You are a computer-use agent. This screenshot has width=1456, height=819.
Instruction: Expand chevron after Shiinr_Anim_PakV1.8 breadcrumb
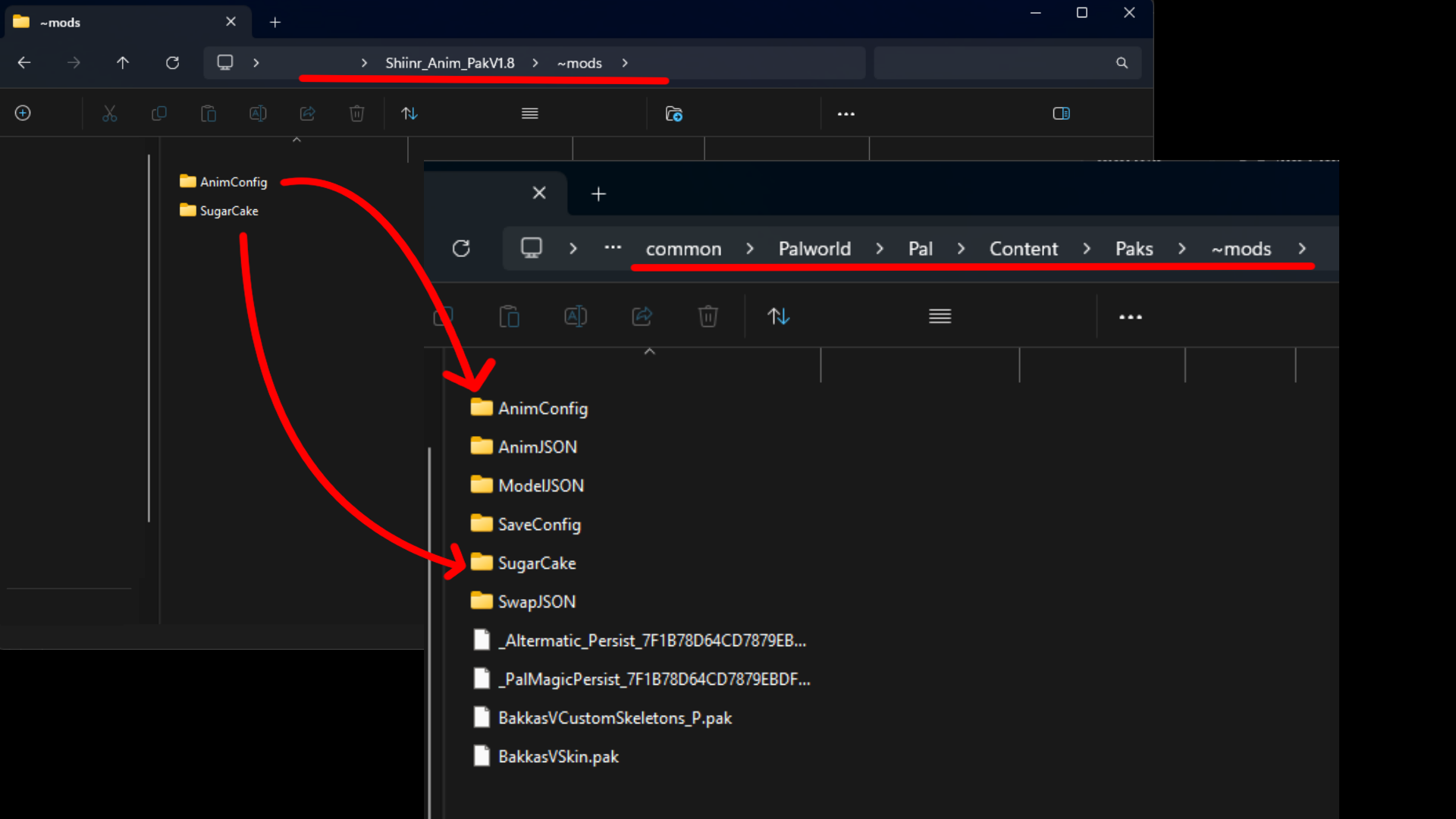[x=535, y=63]
